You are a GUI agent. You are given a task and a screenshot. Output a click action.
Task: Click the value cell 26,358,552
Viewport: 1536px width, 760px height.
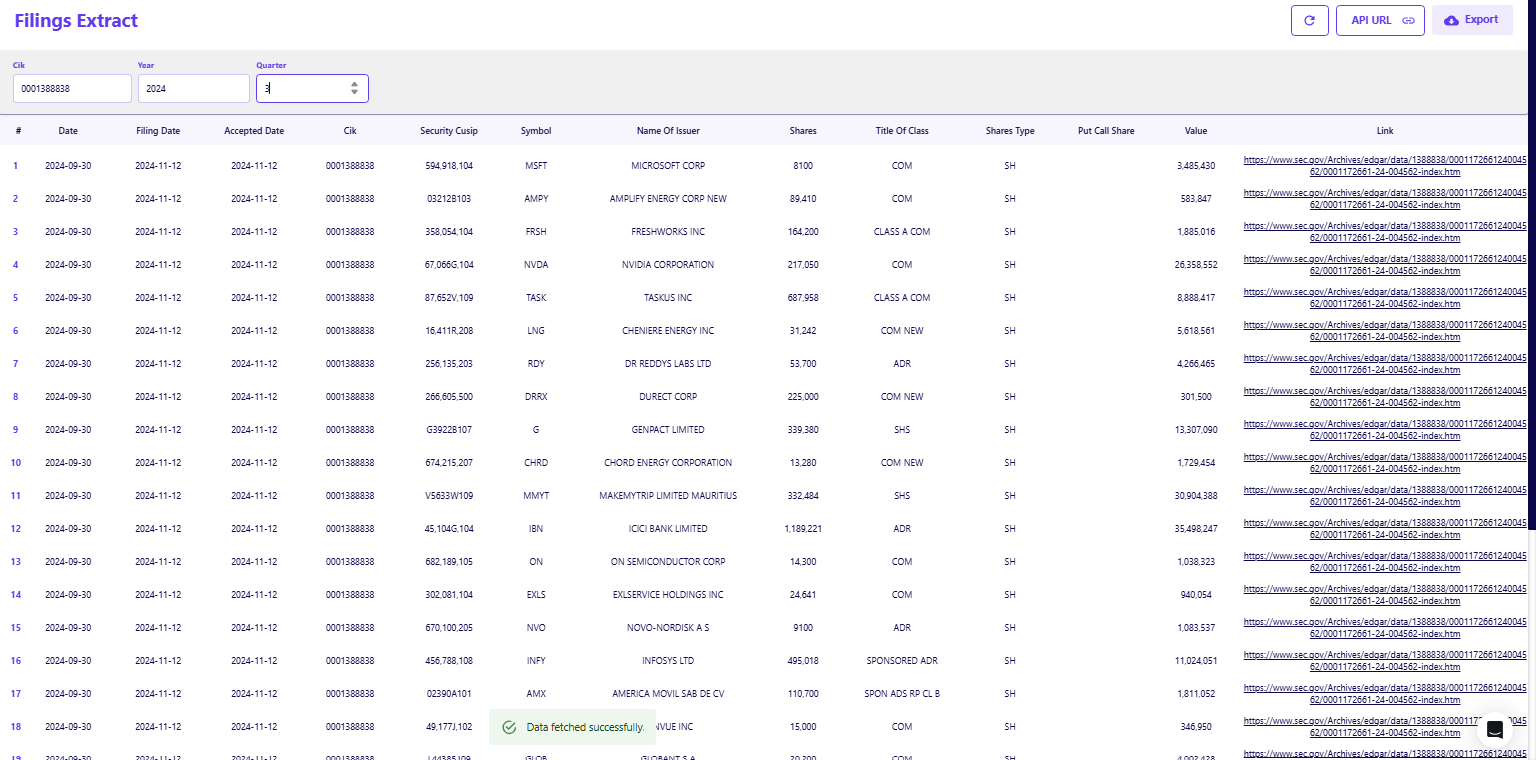click(x=1196, y=265)
